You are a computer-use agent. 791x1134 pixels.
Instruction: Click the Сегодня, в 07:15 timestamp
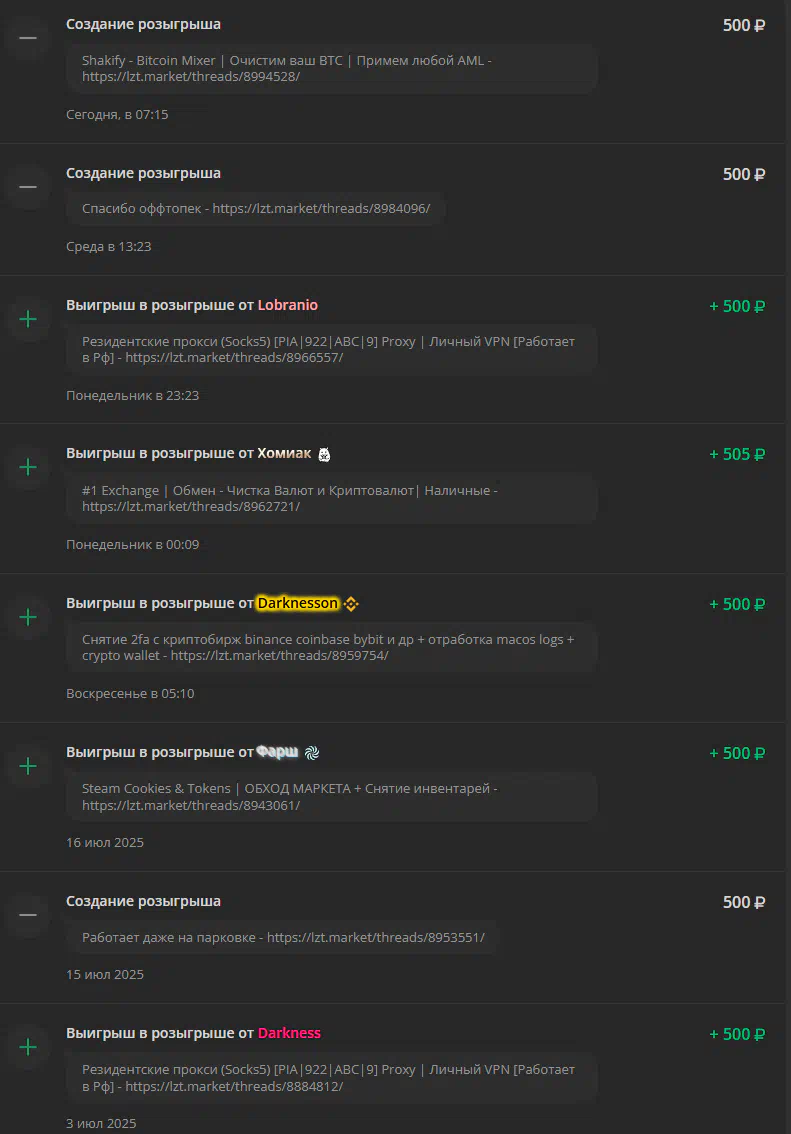(117, 114)
